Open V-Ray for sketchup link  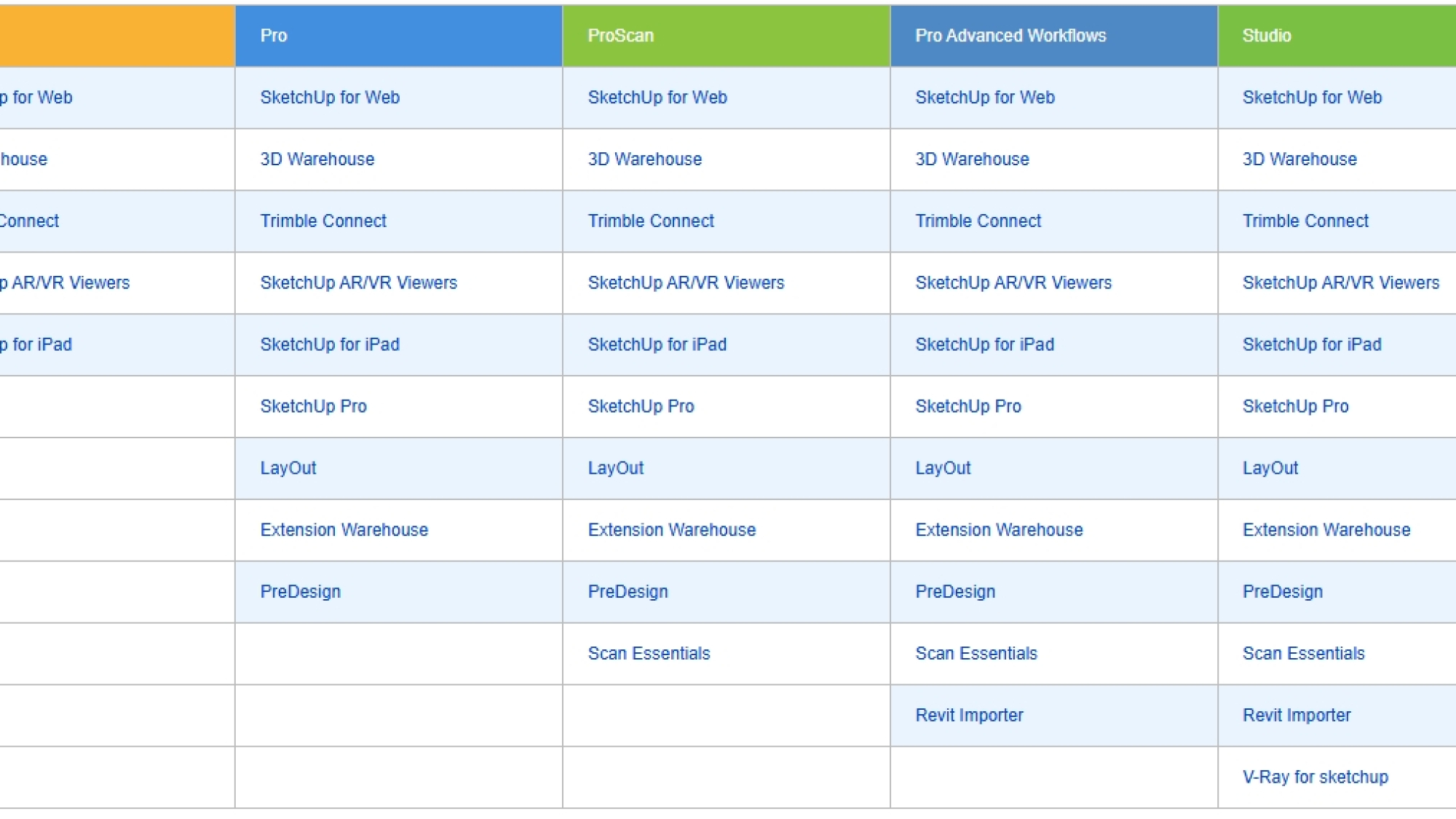[x=1315, y=778]
